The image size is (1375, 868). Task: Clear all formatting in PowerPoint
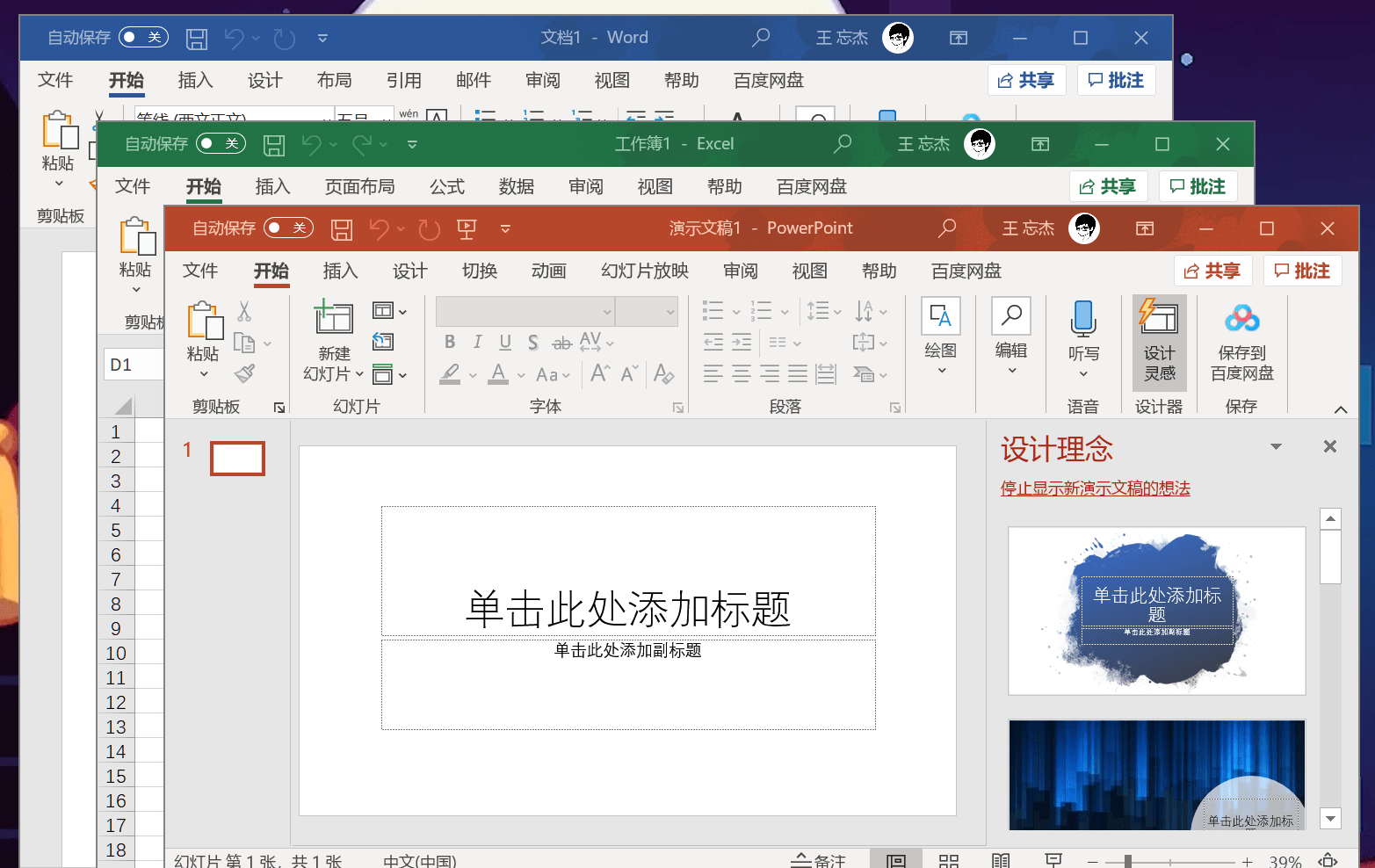[663, 373]
